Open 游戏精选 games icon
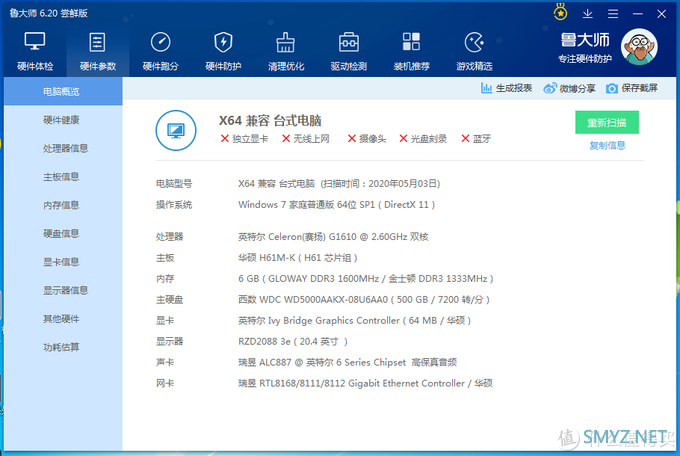This screenshot has height=456, width=680. 474,42
